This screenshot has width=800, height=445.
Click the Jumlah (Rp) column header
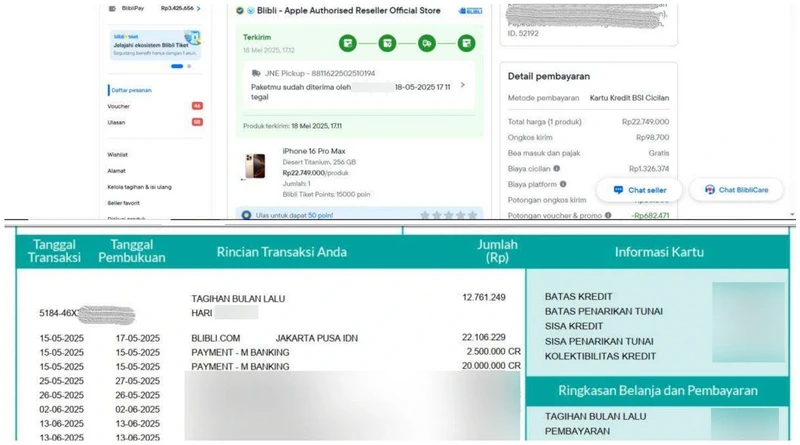point(497,251)
